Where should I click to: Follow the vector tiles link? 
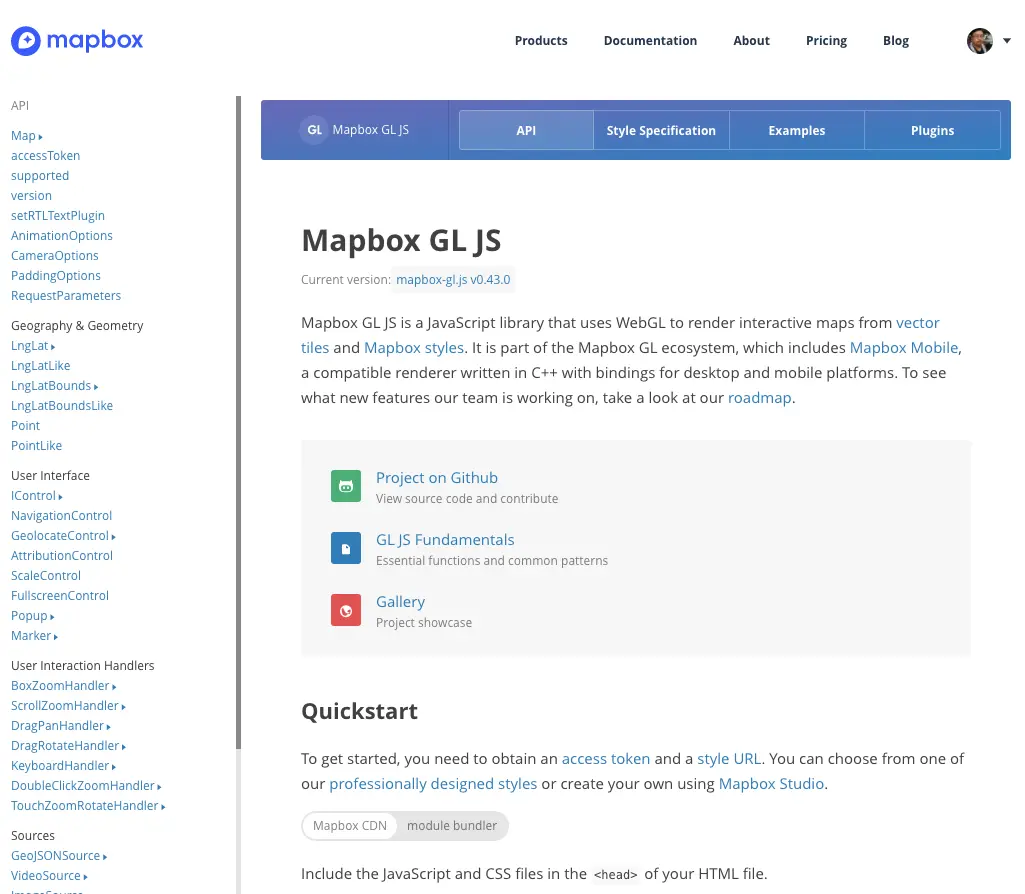click(917, 323)
